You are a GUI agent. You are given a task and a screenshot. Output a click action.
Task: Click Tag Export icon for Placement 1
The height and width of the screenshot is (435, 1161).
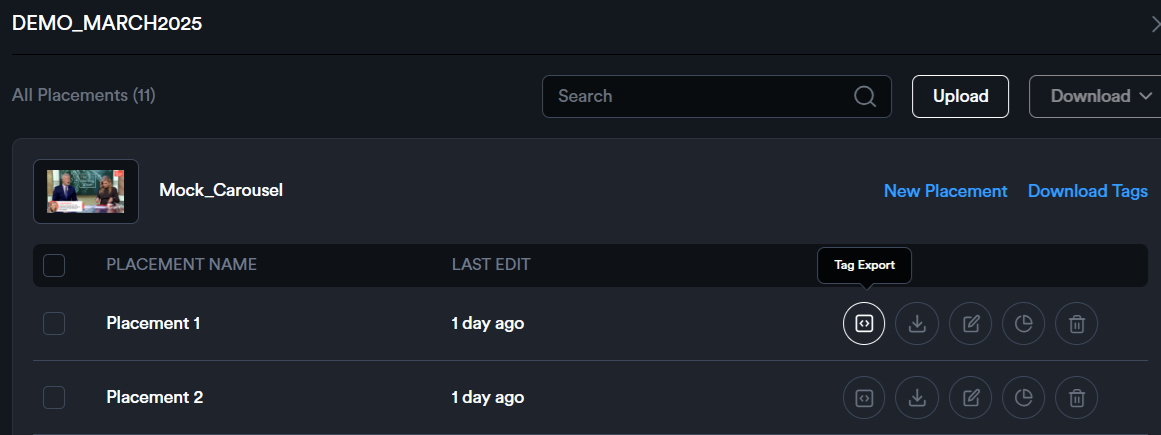coord(864,324)
